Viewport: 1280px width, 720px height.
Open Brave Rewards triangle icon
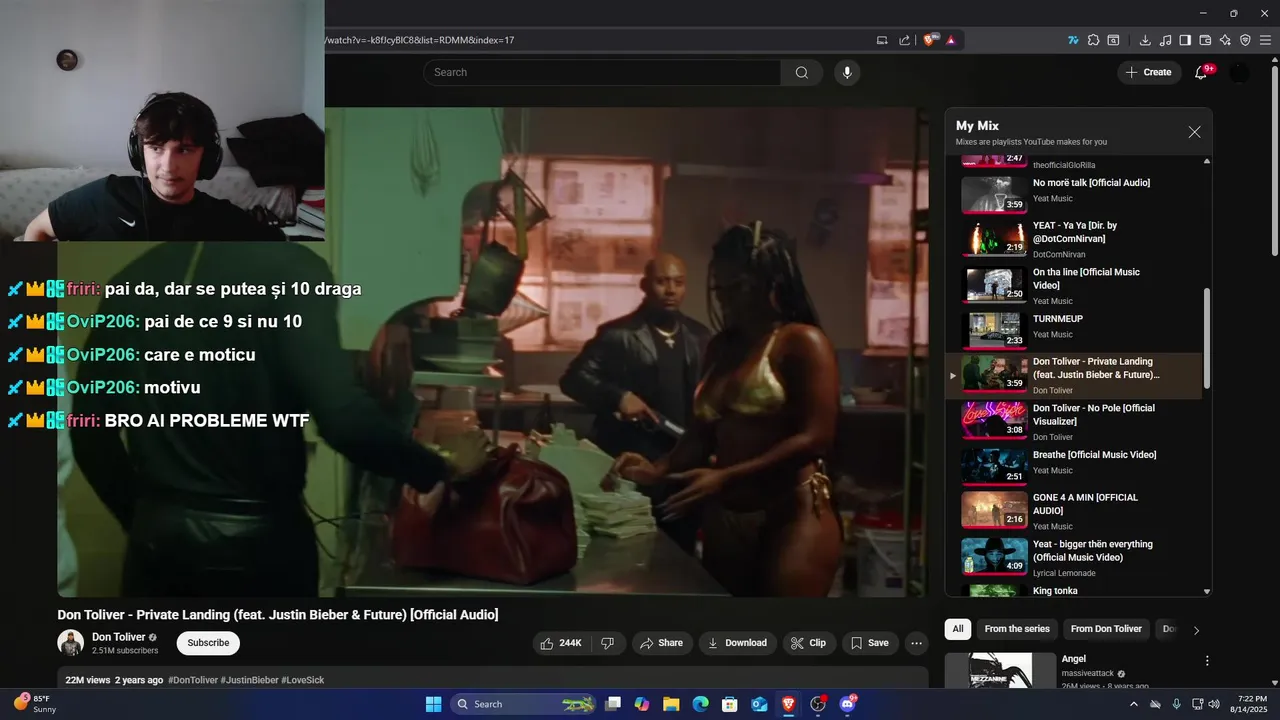tap(951, 40)
